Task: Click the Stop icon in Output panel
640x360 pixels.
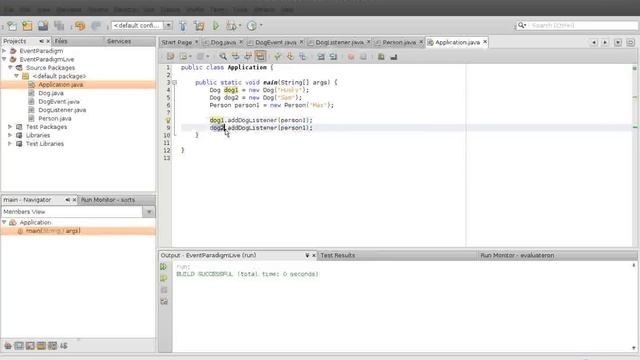Action: pyautogui.click(x=164, y=290)
